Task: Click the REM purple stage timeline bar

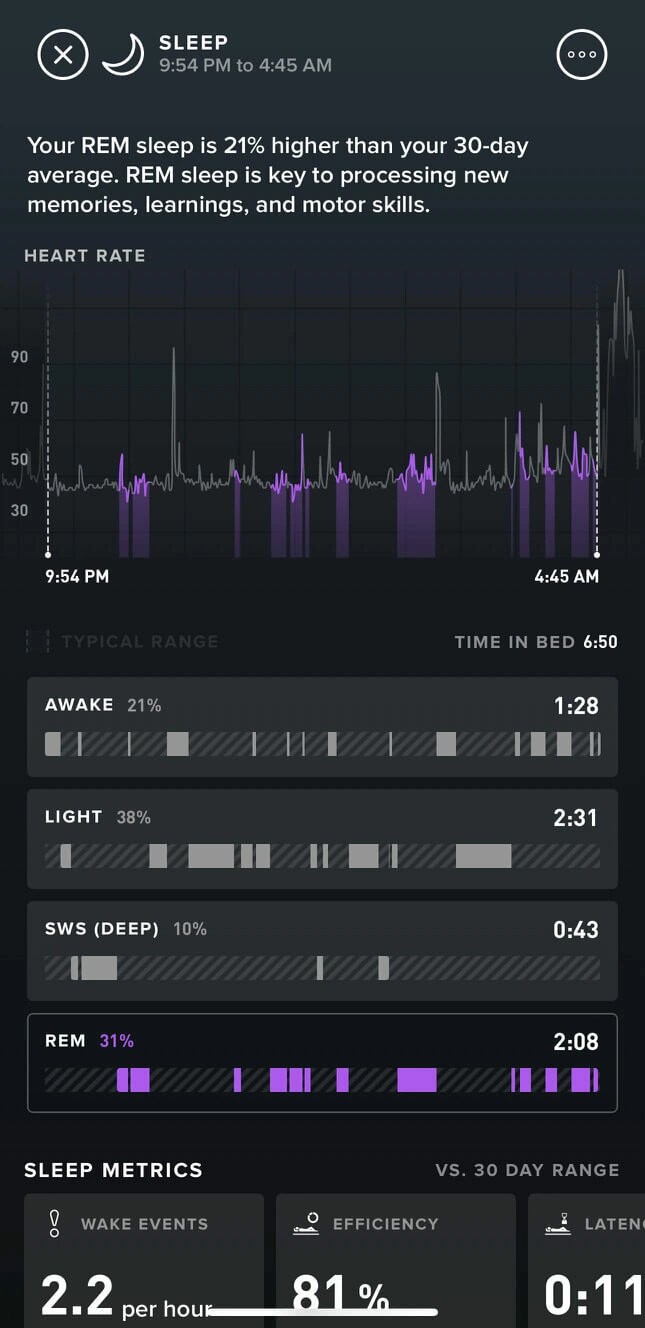Action: click(x=322, y=1080)
